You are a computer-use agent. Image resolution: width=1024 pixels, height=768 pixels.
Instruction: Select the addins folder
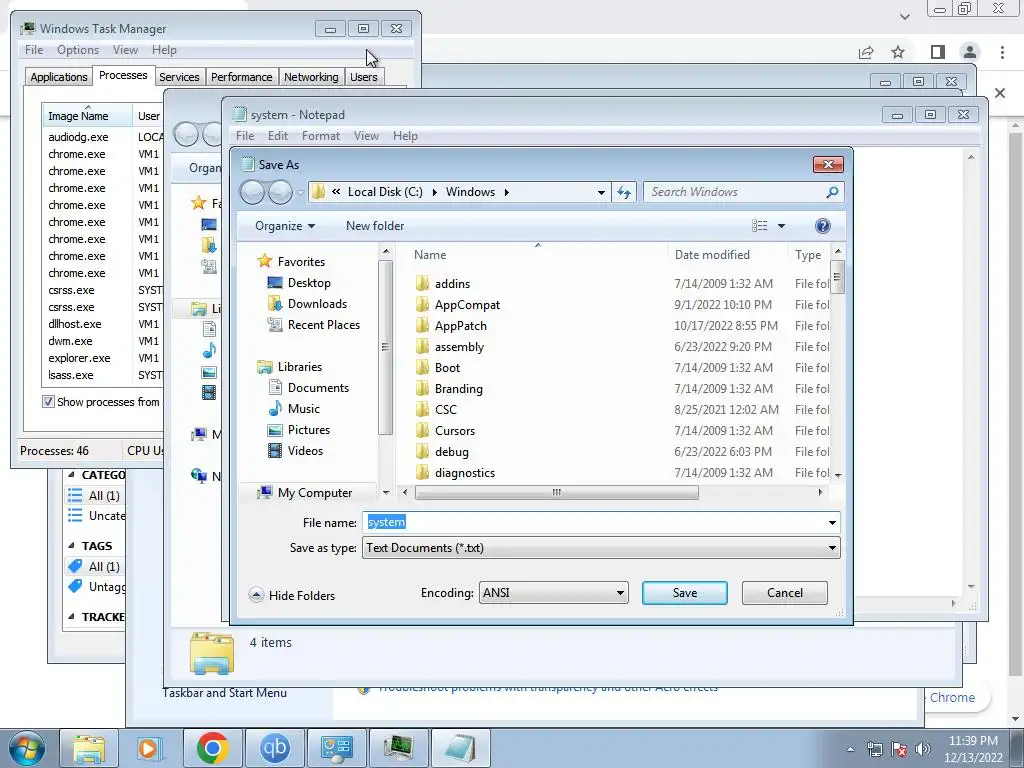(x=452, y=283)
